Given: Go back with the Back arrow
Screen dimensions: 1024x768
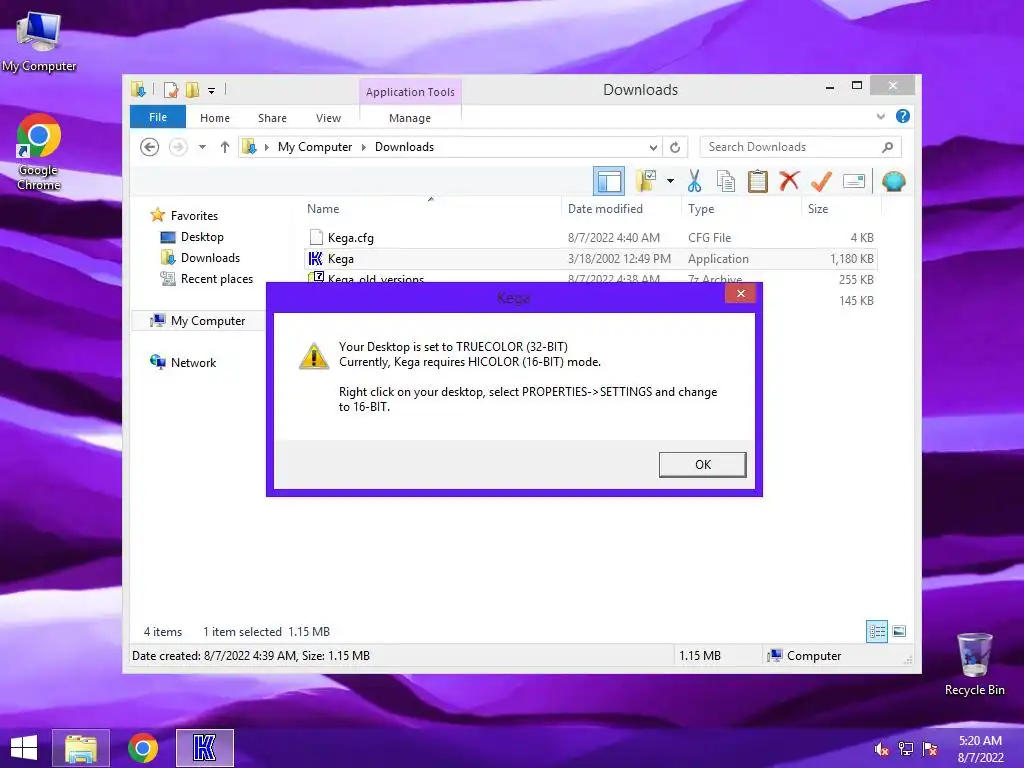Looking at the screenshot, I should (x=150, y=147).
